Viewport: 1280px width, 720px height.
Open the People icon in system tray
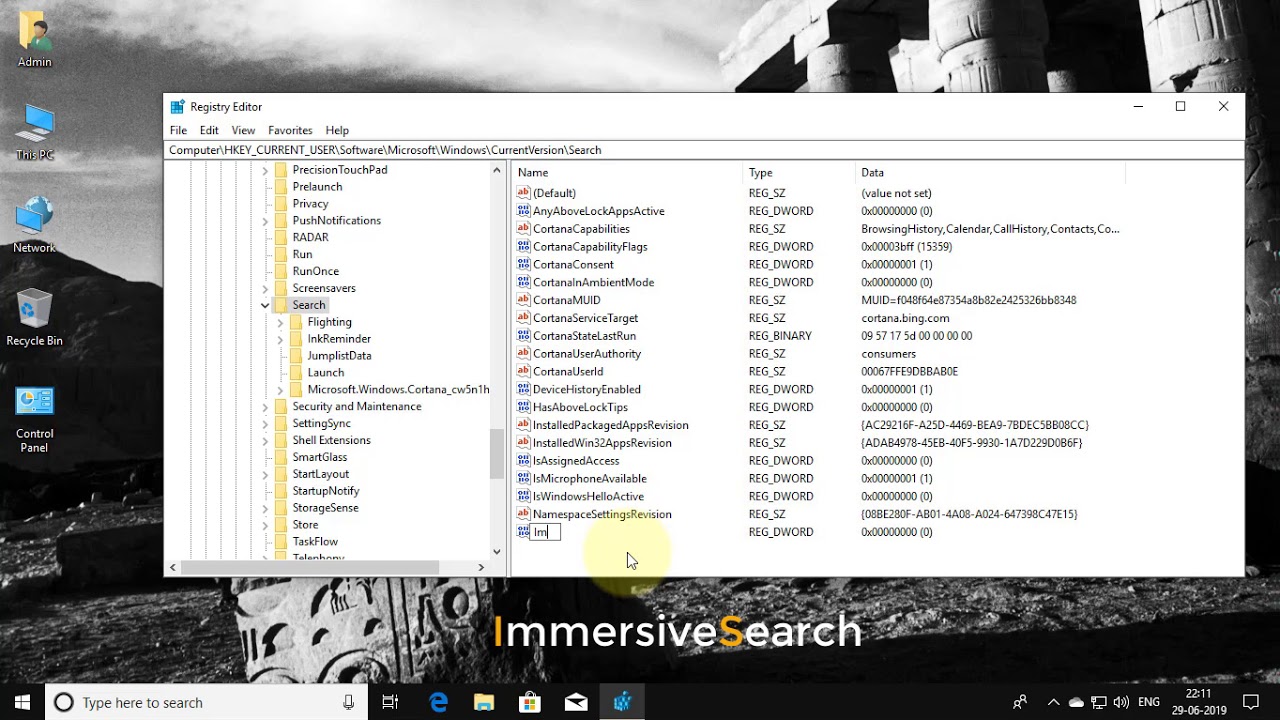click(x=1020, y=702)
